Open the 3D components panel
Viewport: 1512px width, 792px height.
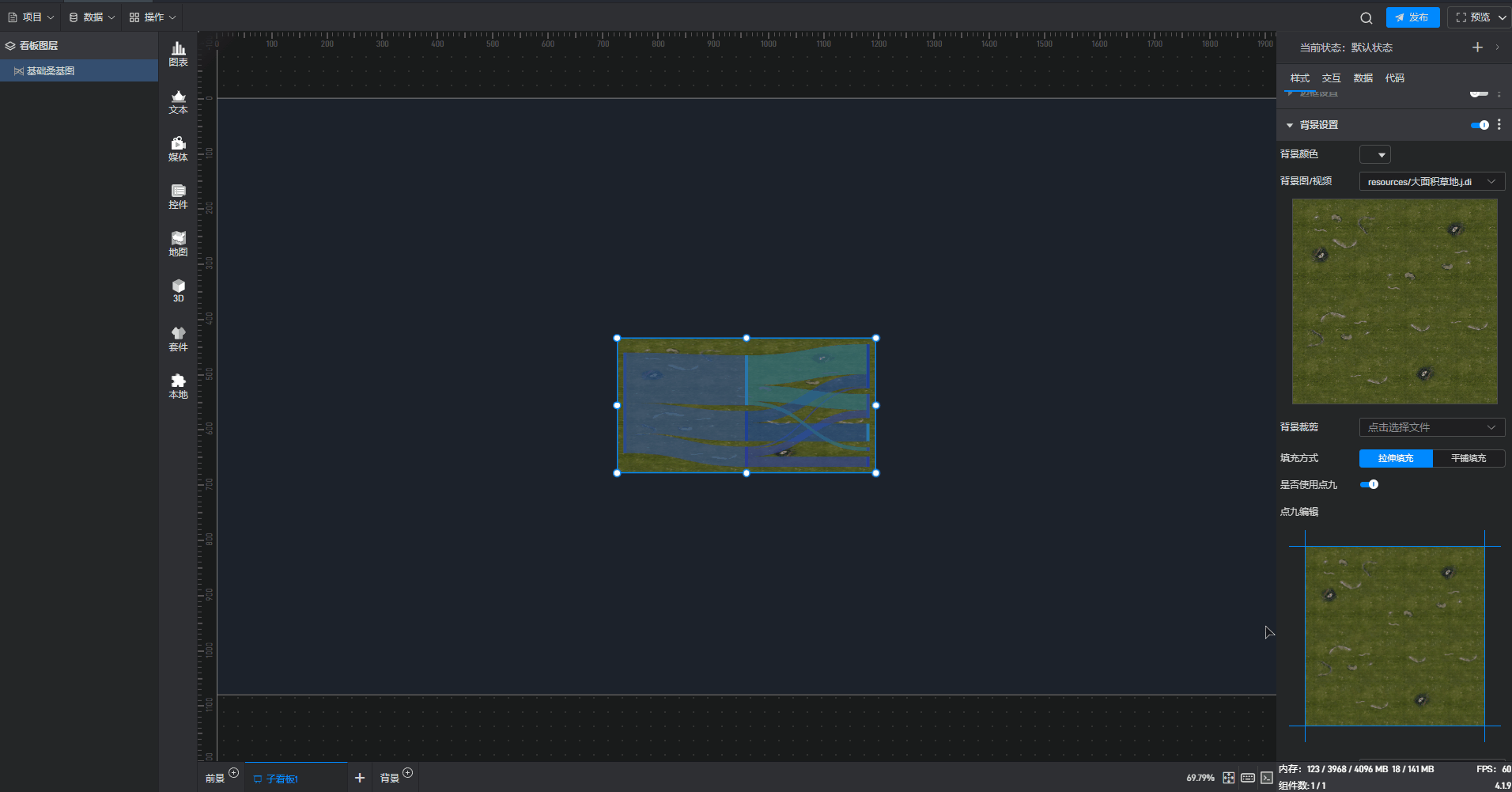(x=178, y=290)
